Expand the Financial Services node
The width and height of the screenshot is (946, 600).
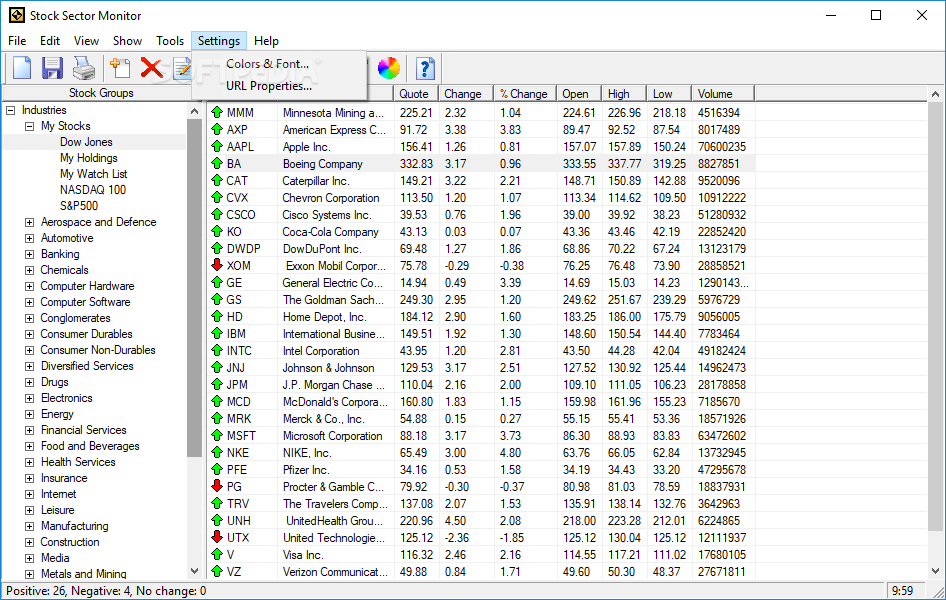[29, 430]
